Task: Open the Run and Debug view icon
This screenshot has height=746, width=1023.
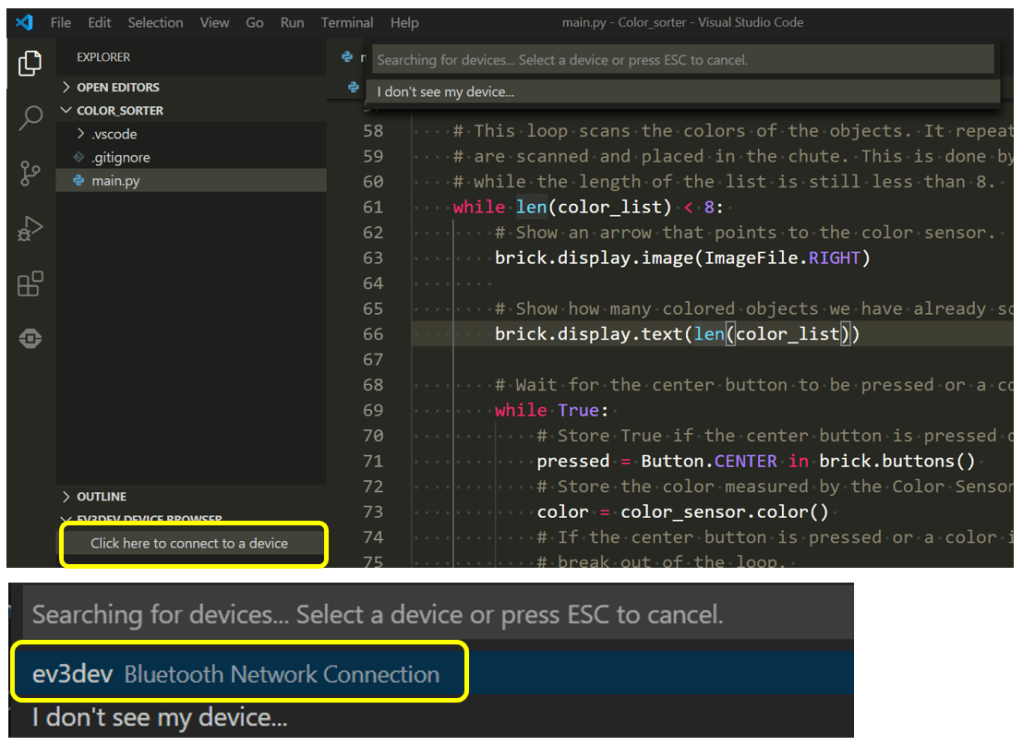Action: (x=30, y=229)
